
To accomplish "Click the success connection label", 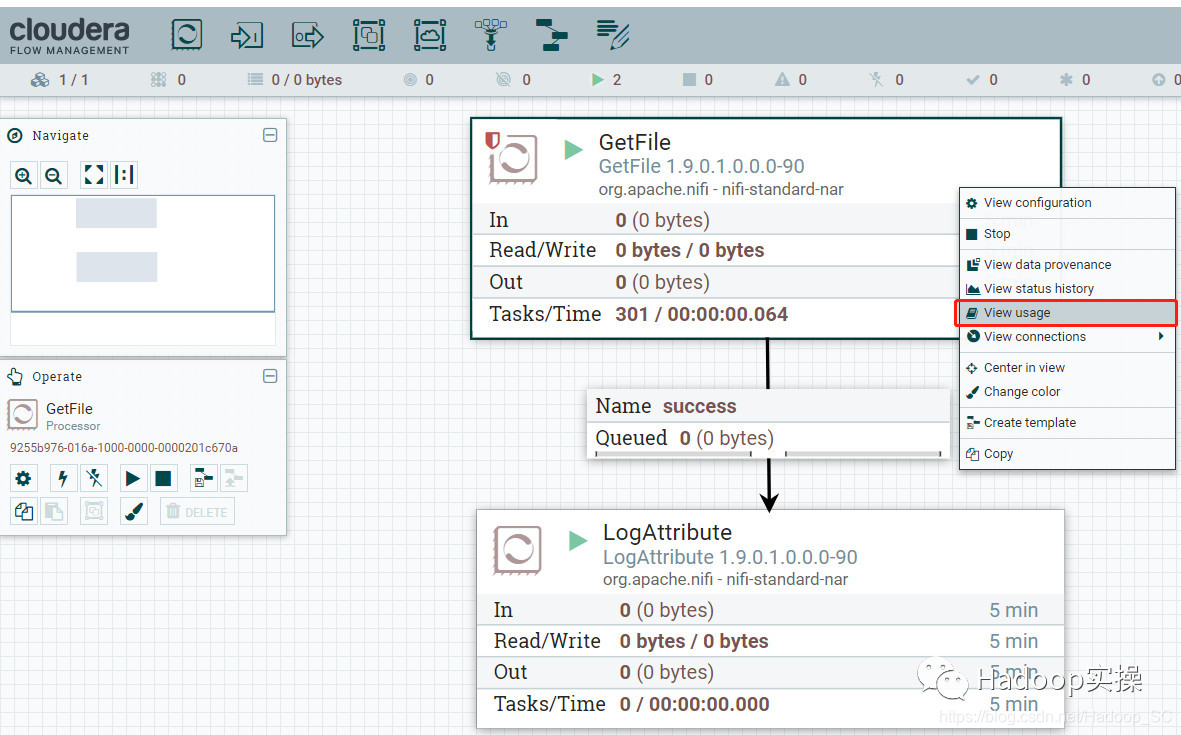I will (x=700, y=406).
